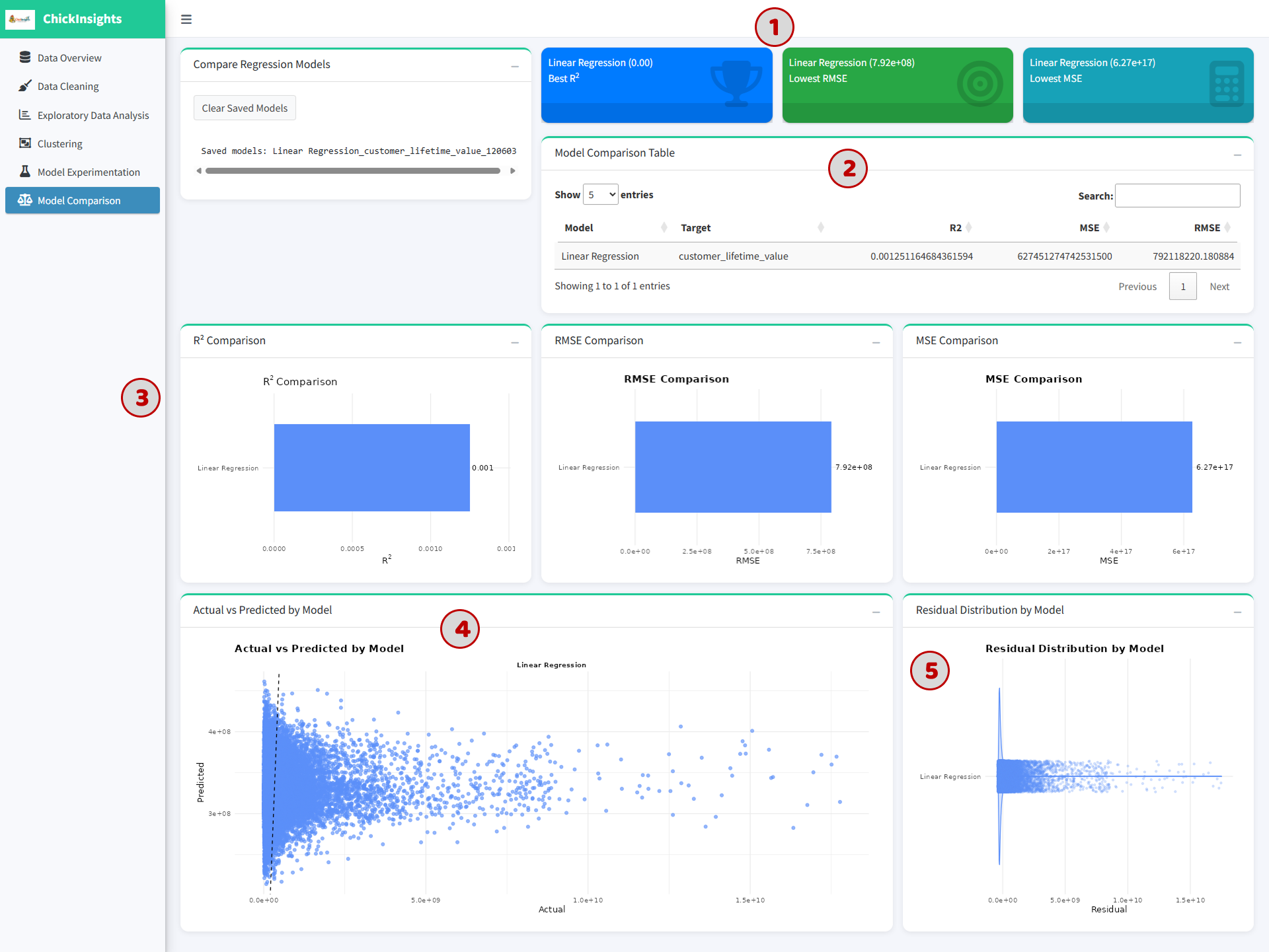Select page 1 in pagination
This screenshot has height=952, width=1269.
(1183, 286)
